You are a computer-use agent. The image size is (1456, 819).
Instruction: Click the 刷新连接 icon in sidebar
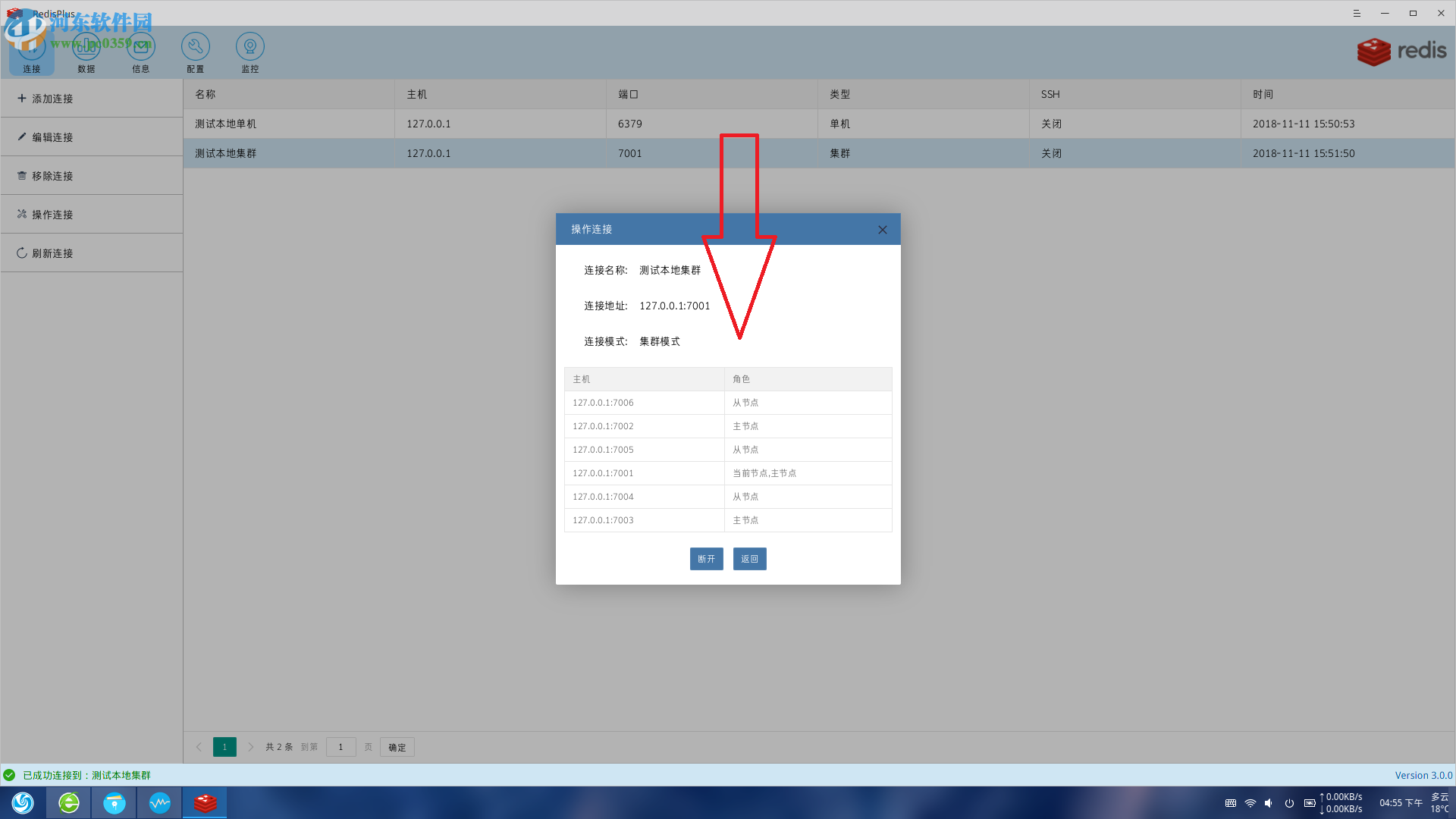click(x=21, y=252)
